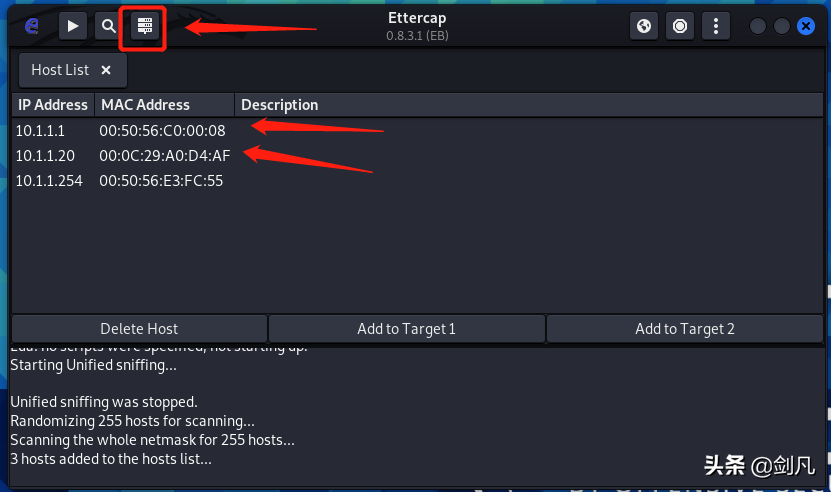This screenshot has width=831, height=492.
Task: Close the Ettercap window
Action: pos(806,26)
